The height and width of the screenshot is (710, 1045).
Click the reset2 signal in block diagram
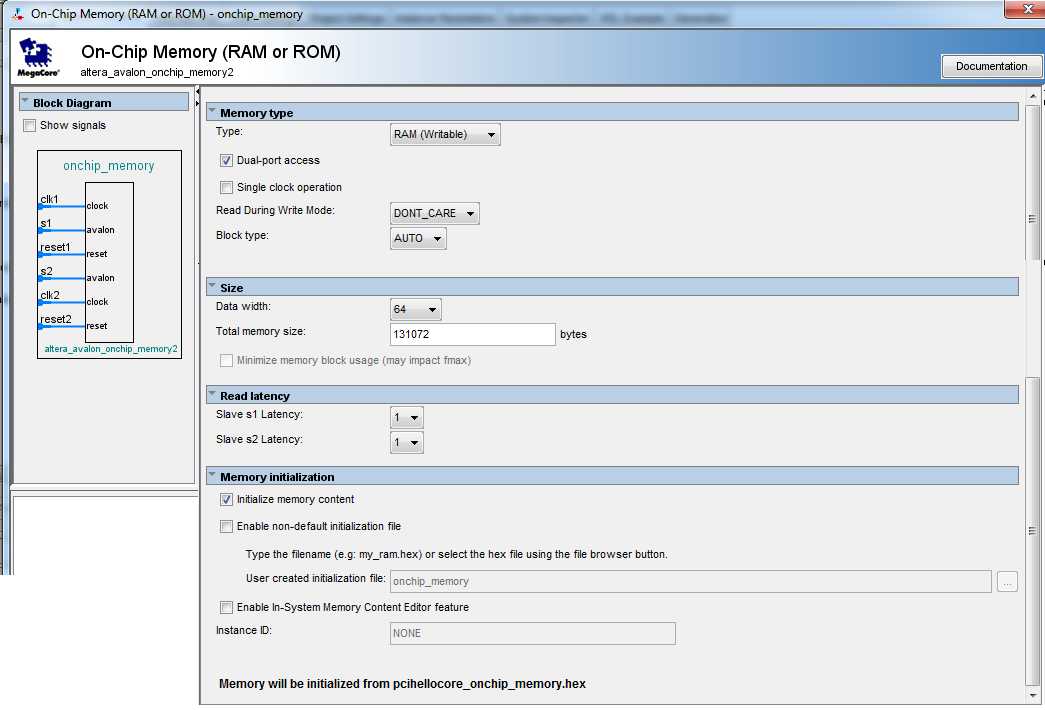(55, 319)
